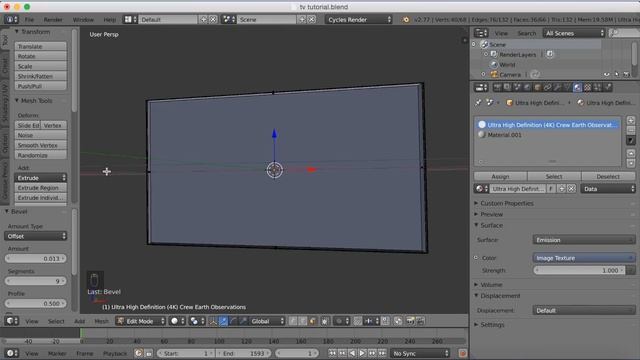Image resolution: width=640 pixels, height=360 pixels.
Task: Open the Playback menu in timeline
Action: (x=115, y=353)
